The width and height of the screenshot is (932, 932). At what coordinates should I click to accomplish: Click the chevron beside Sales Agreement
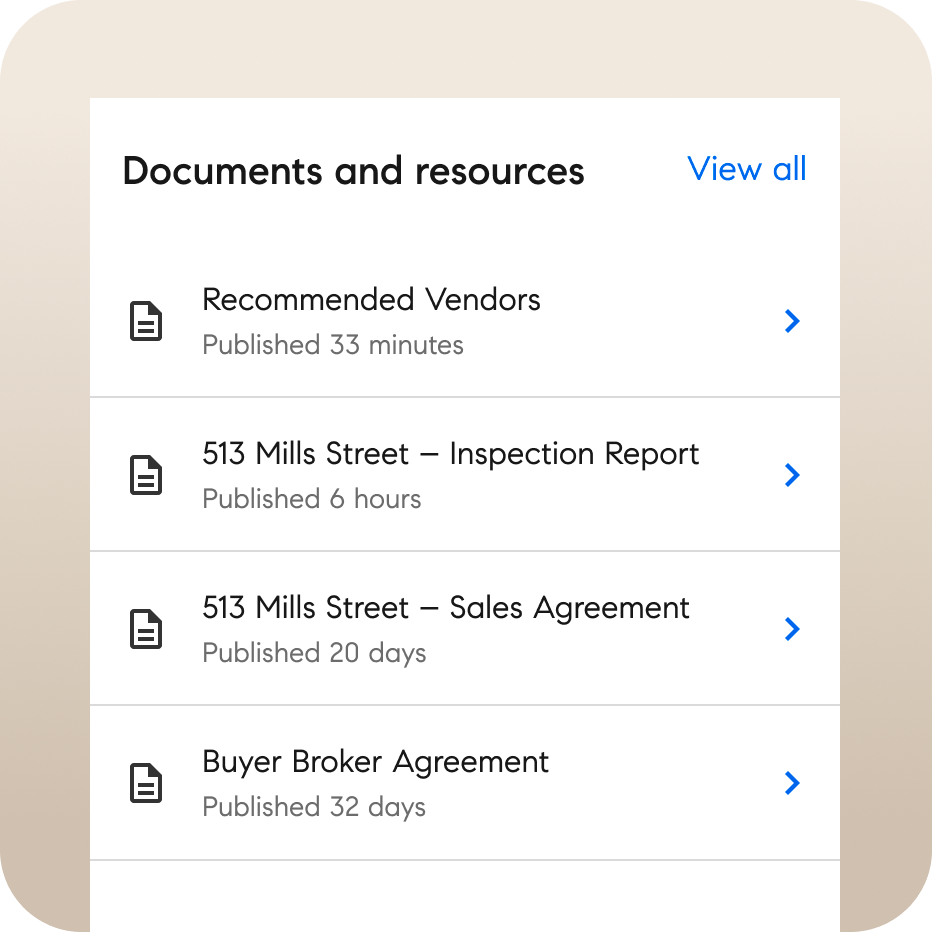point(792,629)
